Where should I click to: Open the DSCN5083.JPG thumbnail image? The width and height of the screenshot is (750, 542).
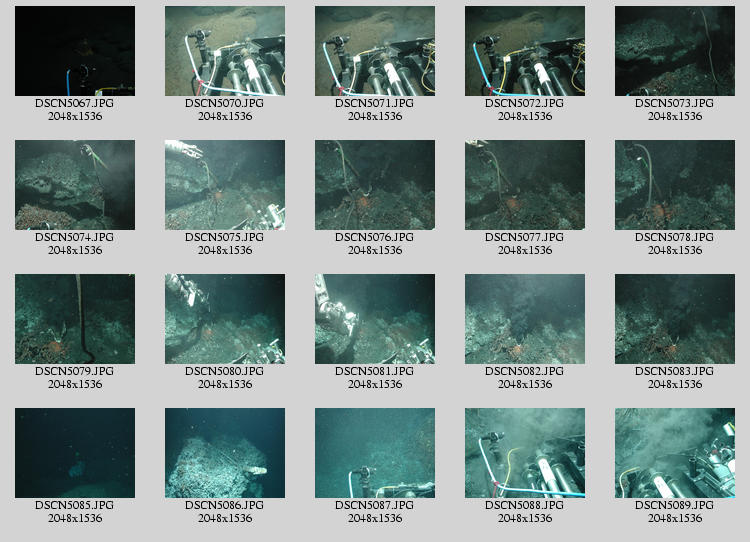675,319
